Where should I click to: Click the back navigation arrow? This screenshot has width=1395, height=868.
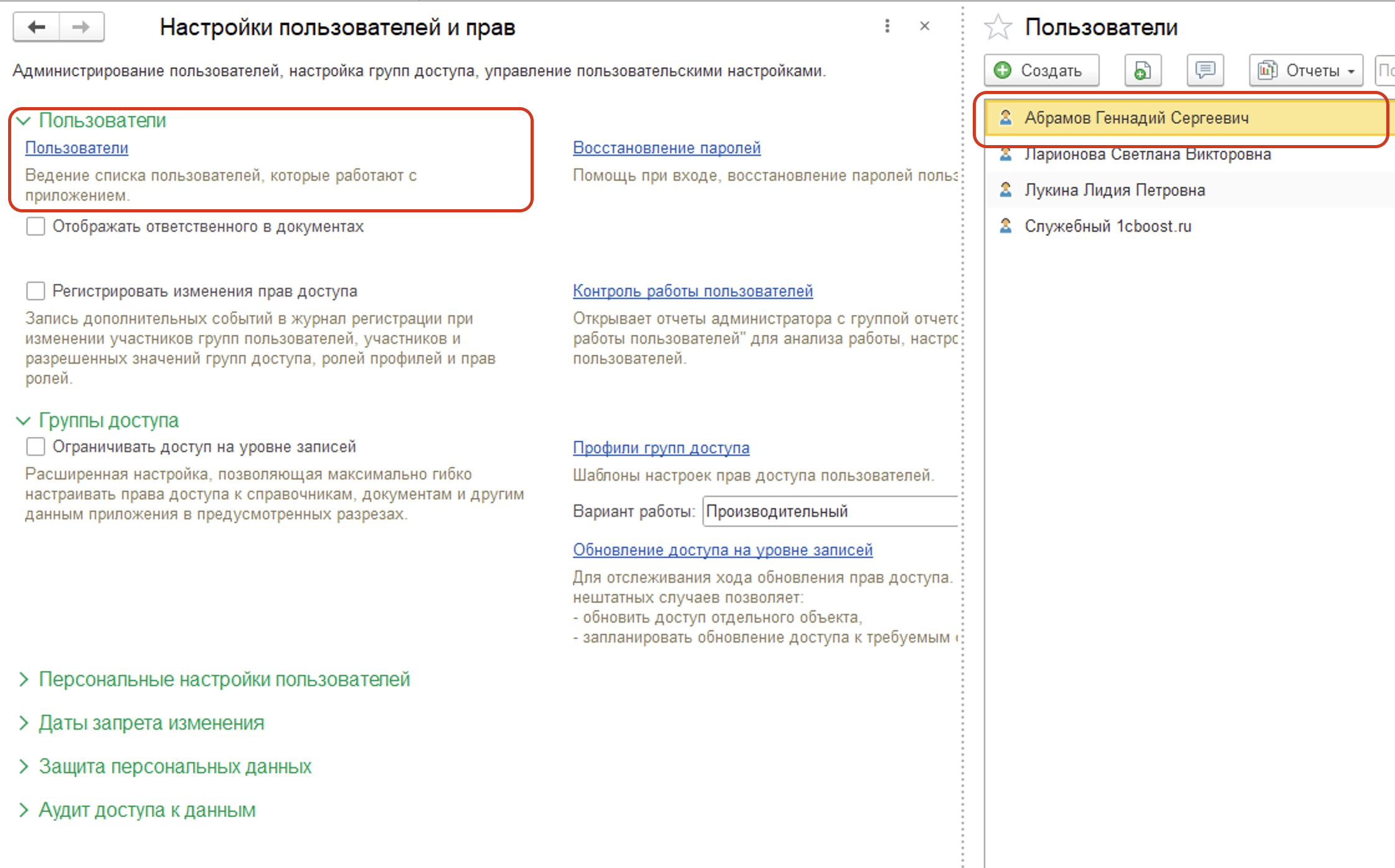coord(35,27)
